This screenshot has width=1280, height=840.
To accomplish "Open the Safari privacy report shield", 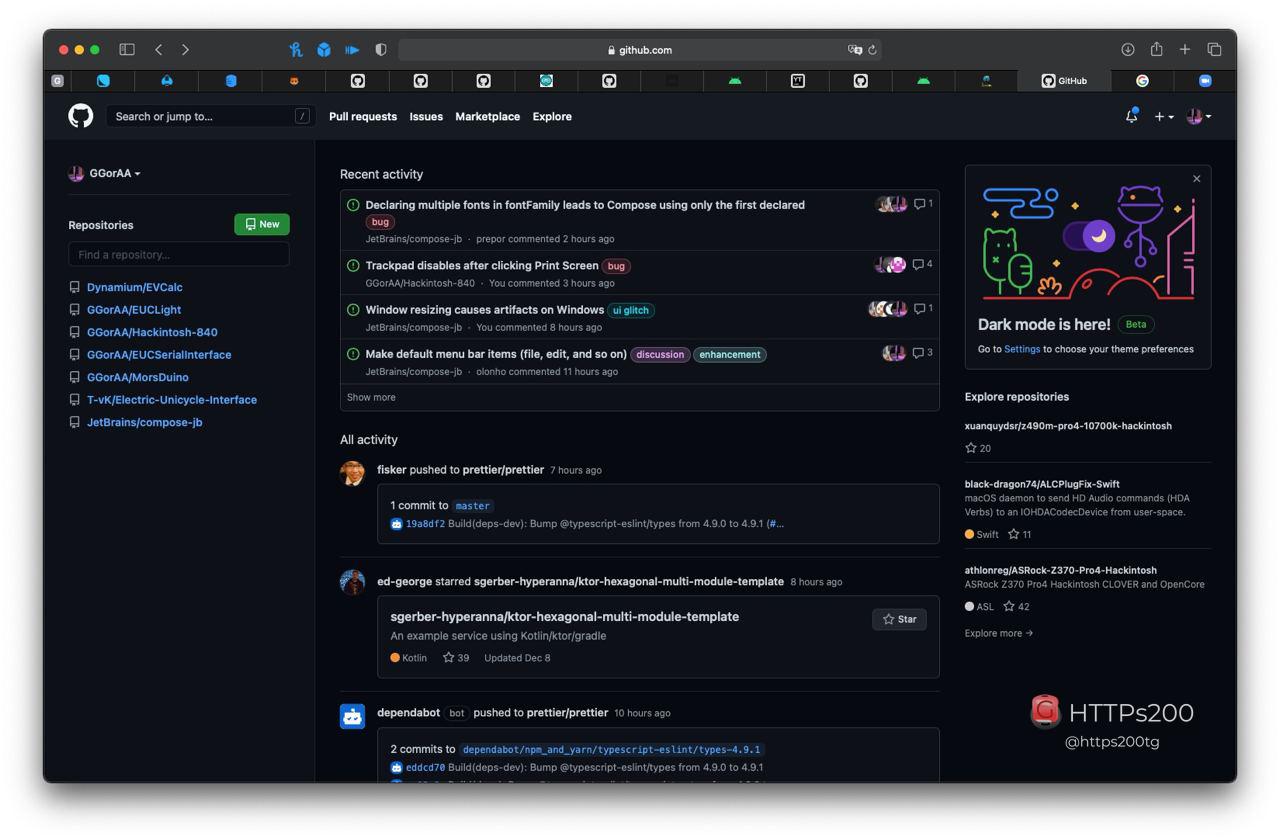I will pos(380,49).
